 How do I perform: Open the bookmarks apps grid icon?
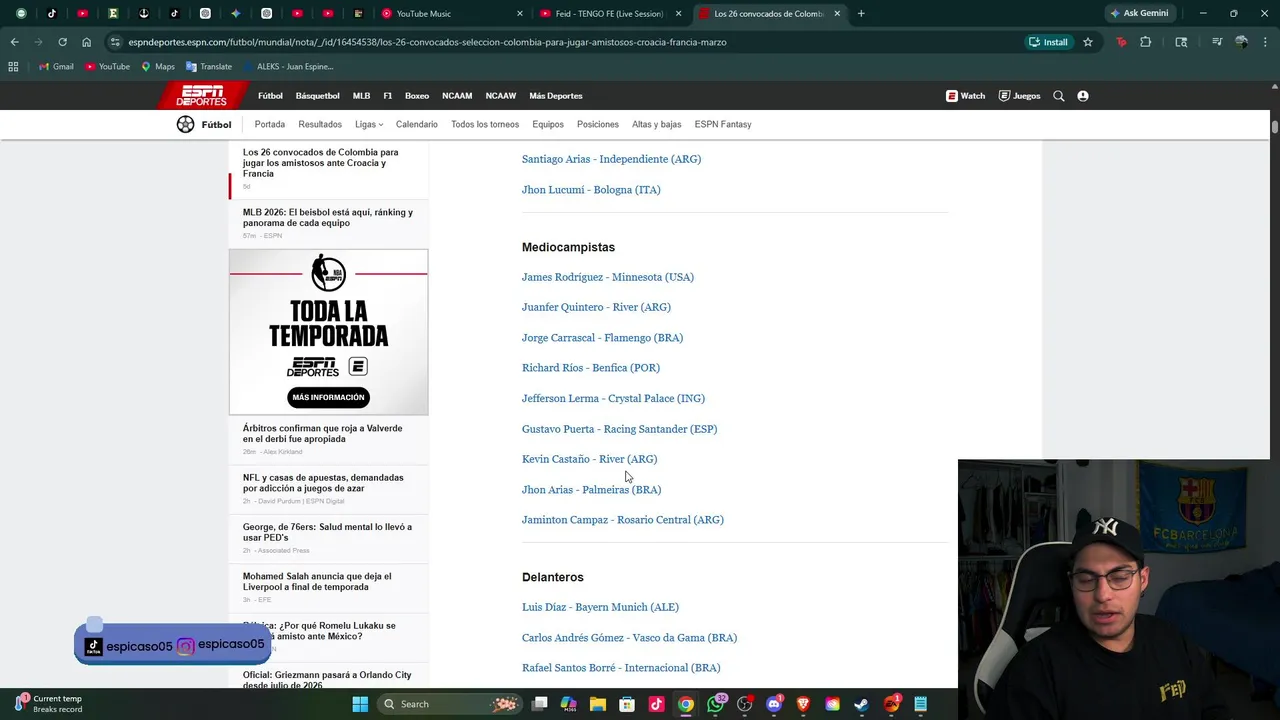pyautogui.click(x=13, y=66)
